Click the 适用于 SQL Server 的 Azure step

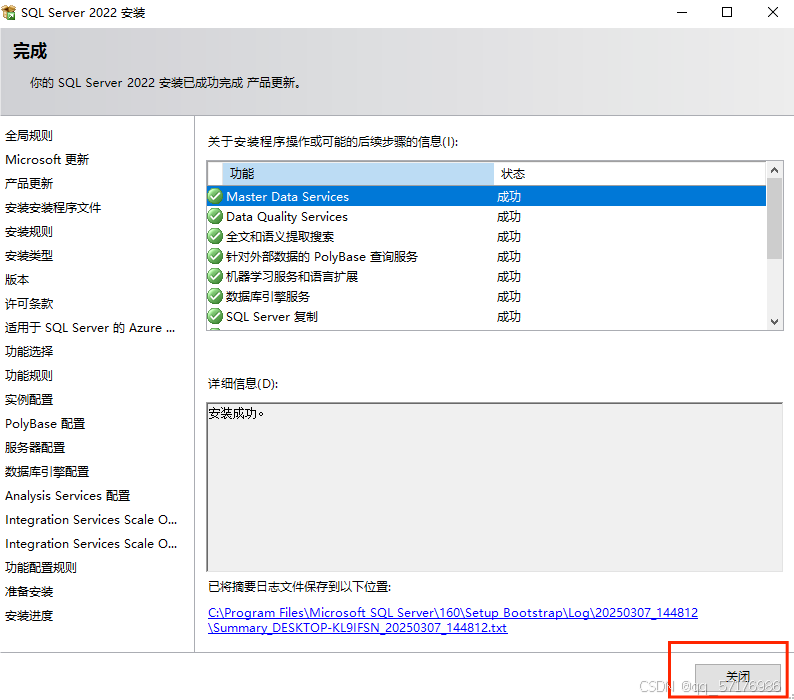coord(90,328)
